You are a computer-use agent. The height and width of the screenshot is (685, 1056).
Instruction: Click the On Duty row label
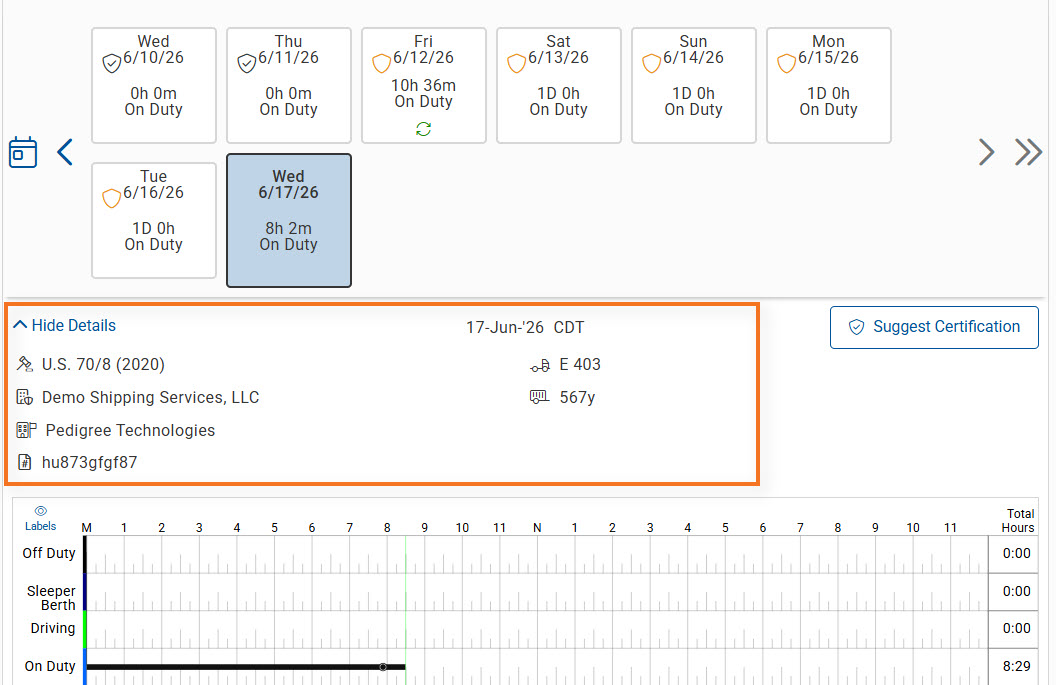50,666
